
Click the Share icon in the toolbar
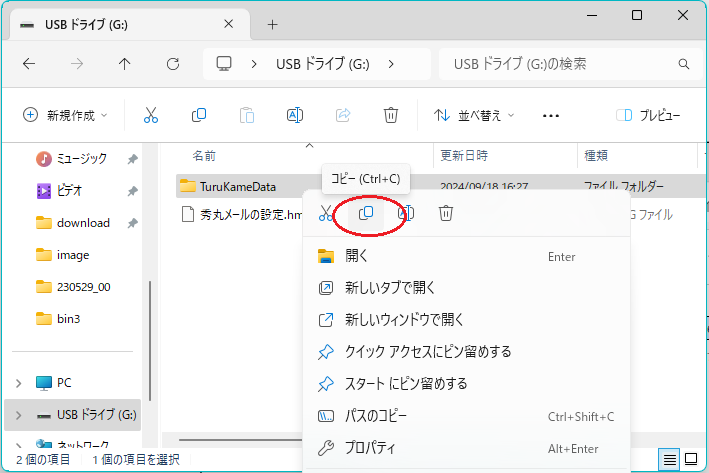pyautogui.click(x=343, y=115)
